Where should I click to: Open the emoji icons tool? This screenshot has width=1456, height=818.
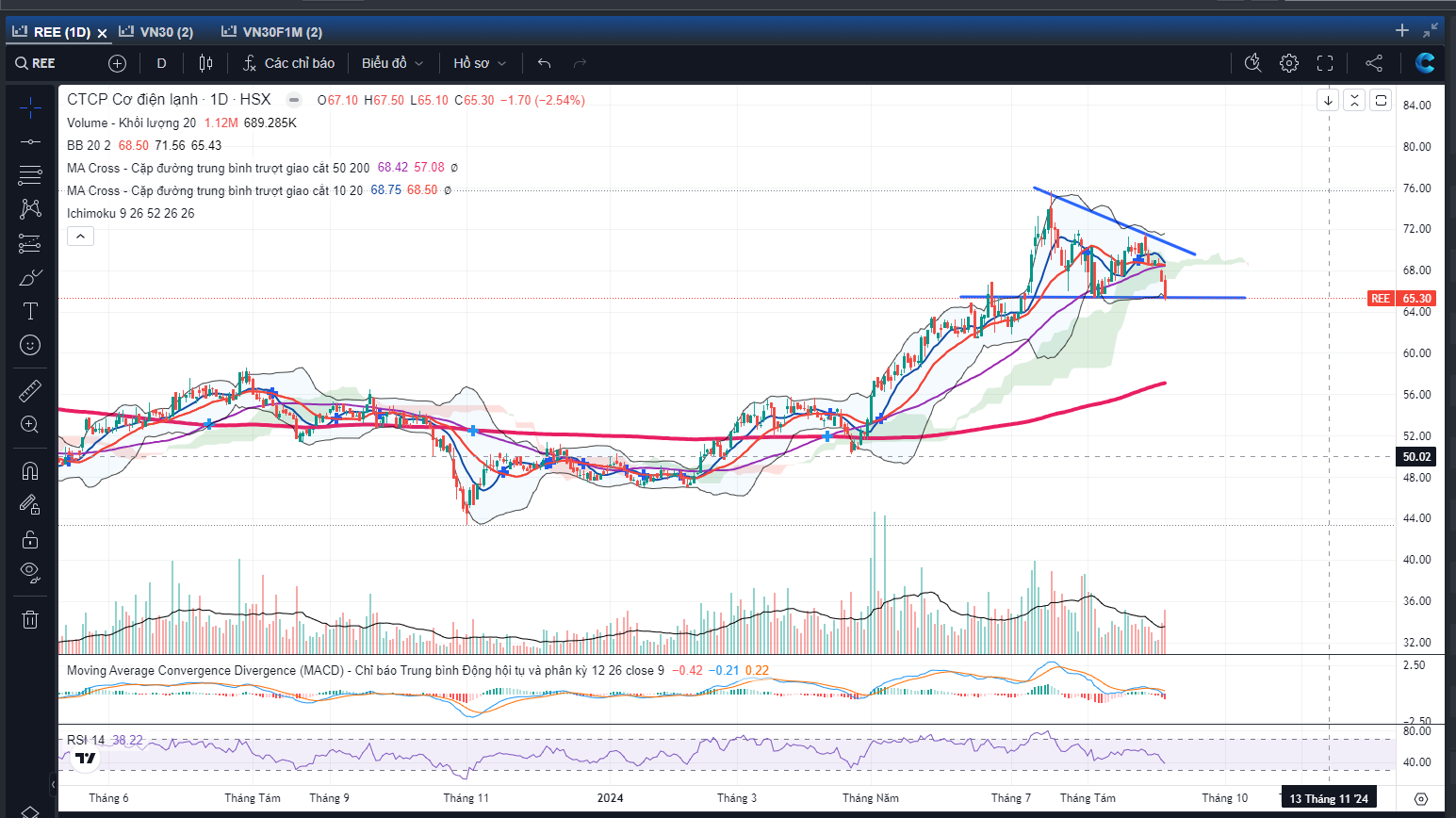(x=30, y=345)
